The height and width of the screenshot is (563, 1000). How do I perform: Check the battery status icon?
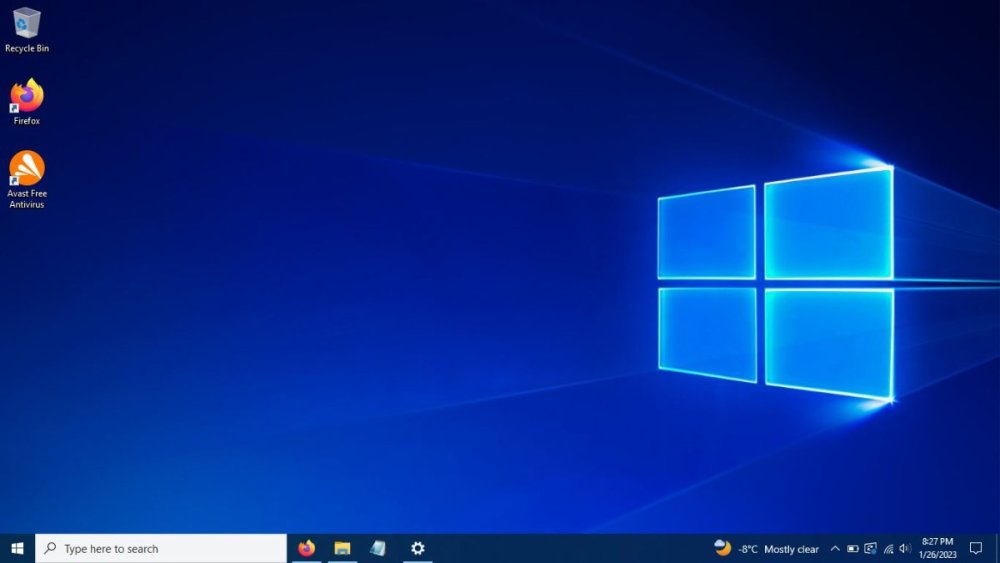pyautogui.click(x=853, y=549)
